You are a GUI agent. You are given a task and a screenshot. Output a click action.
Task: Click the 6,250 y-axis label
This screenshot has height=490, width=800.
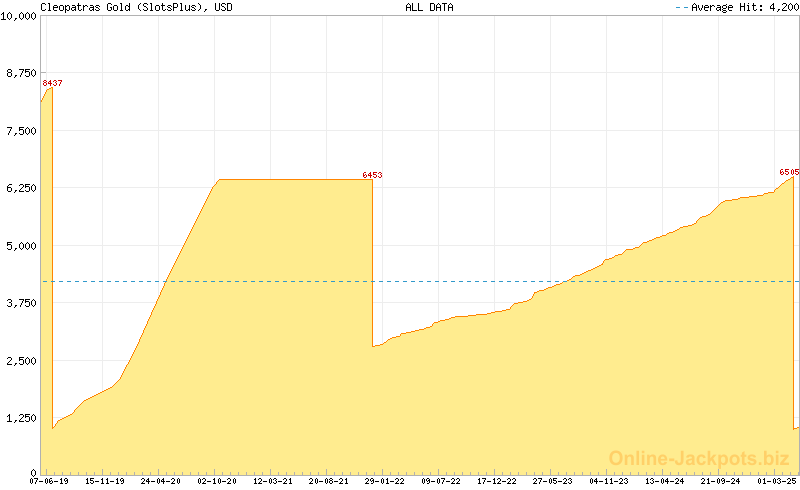[x=21, y=188]
